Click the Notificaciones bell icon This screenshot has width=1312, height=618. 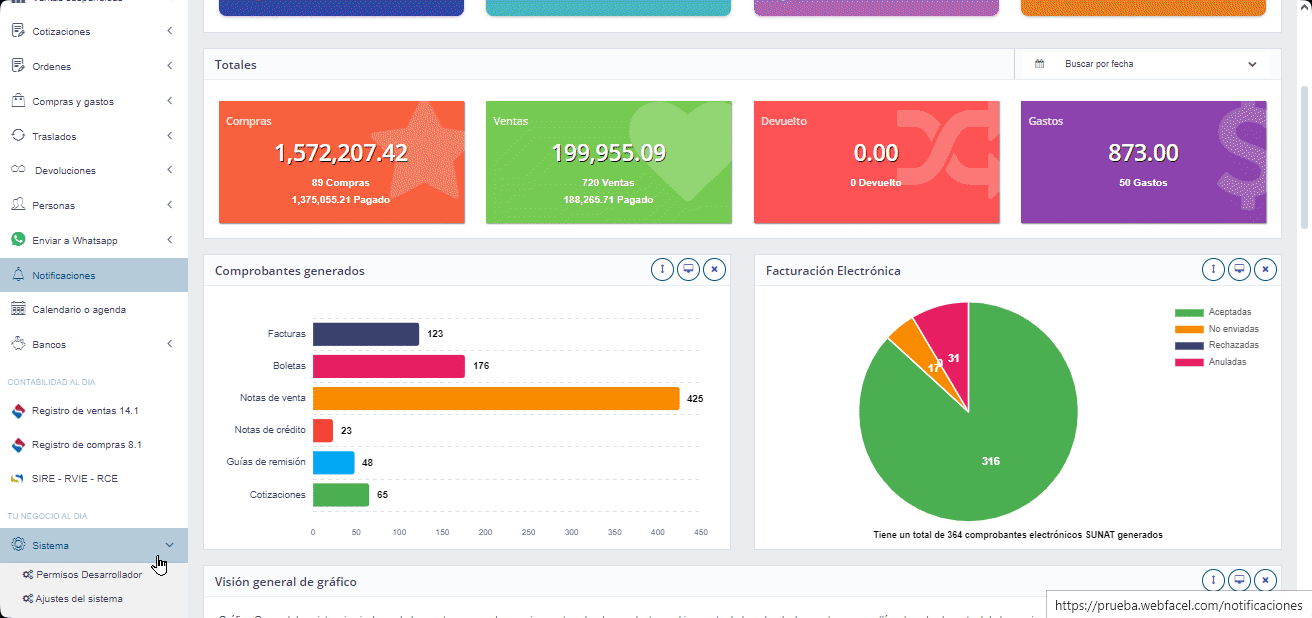pyautogui.click(x=17, y=275)
